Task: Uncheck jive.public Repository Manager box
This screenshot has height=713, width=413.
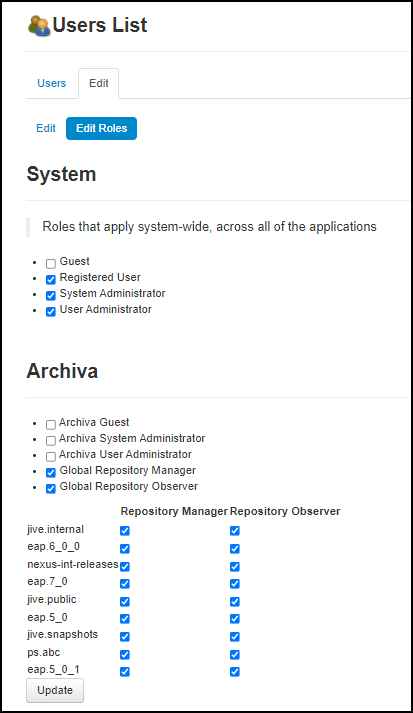Action: tap(125, 601)
